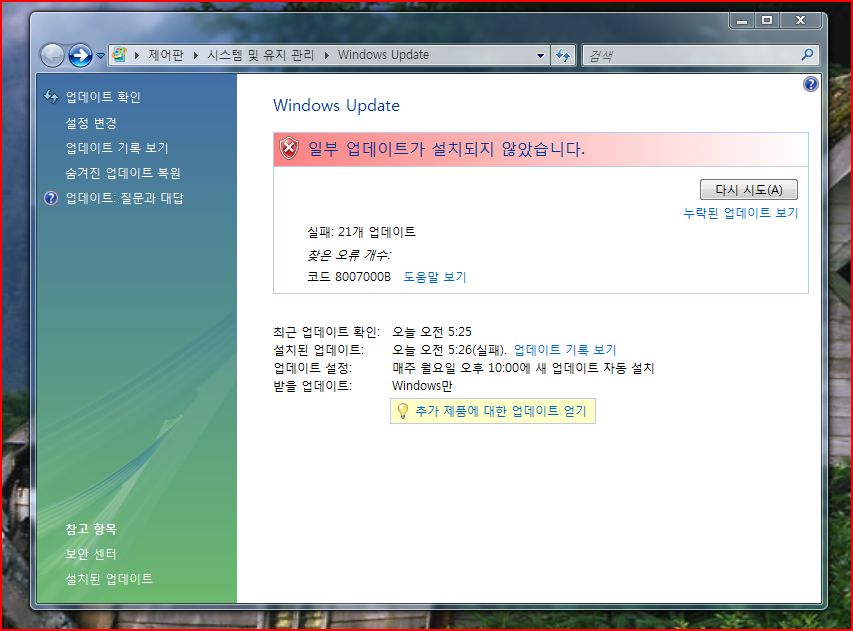Open 설치된 업데이트 at sidebar bottom
Screen dimensions: 853x631
click(x=109, y=579)
